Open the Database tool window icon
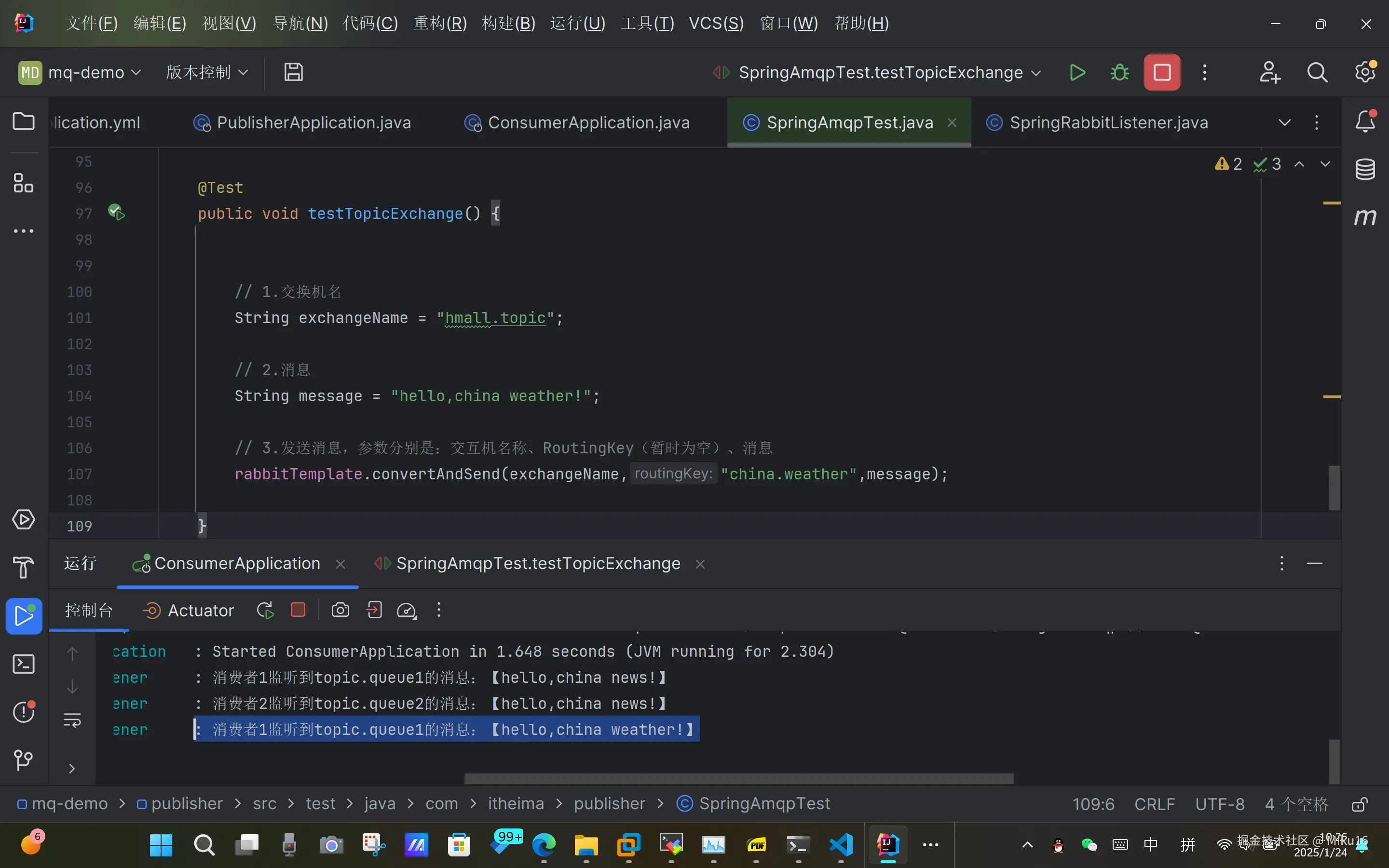The image size is (1389, 868). click(x=1365, y=169)
